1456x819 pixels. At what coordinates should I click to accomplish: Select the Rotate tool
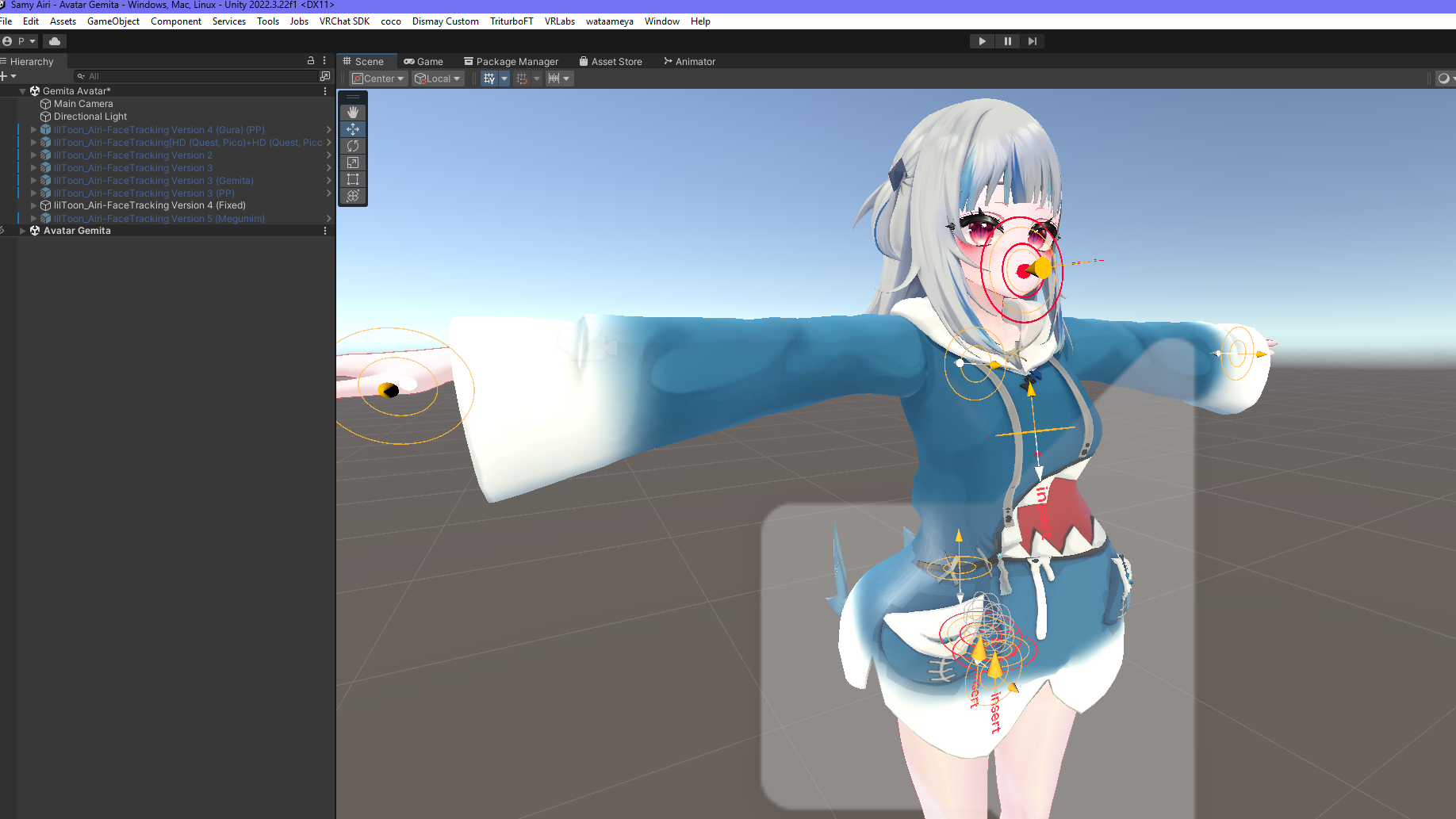tap(353, 146)
